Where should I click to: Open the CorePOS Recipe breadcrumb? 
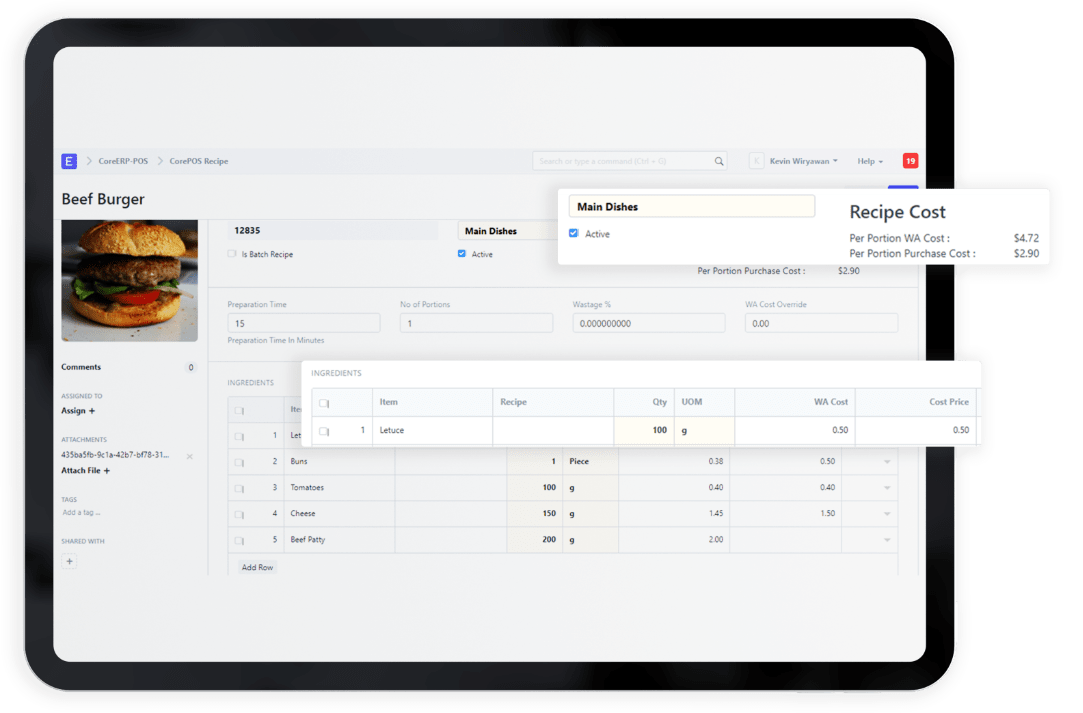(x=199, y=161)
